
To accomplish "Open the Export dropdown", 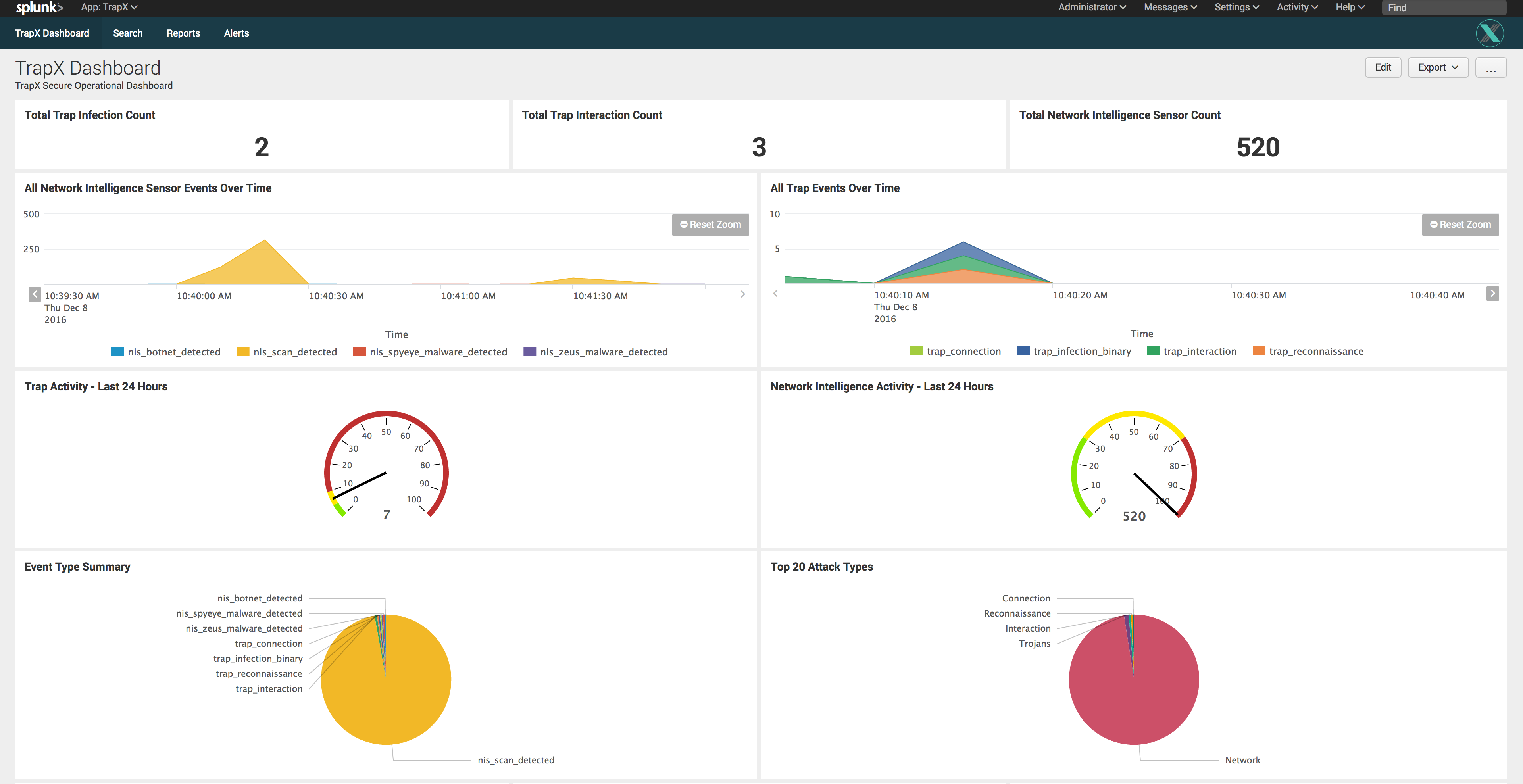I will [x=1438, y=67].
